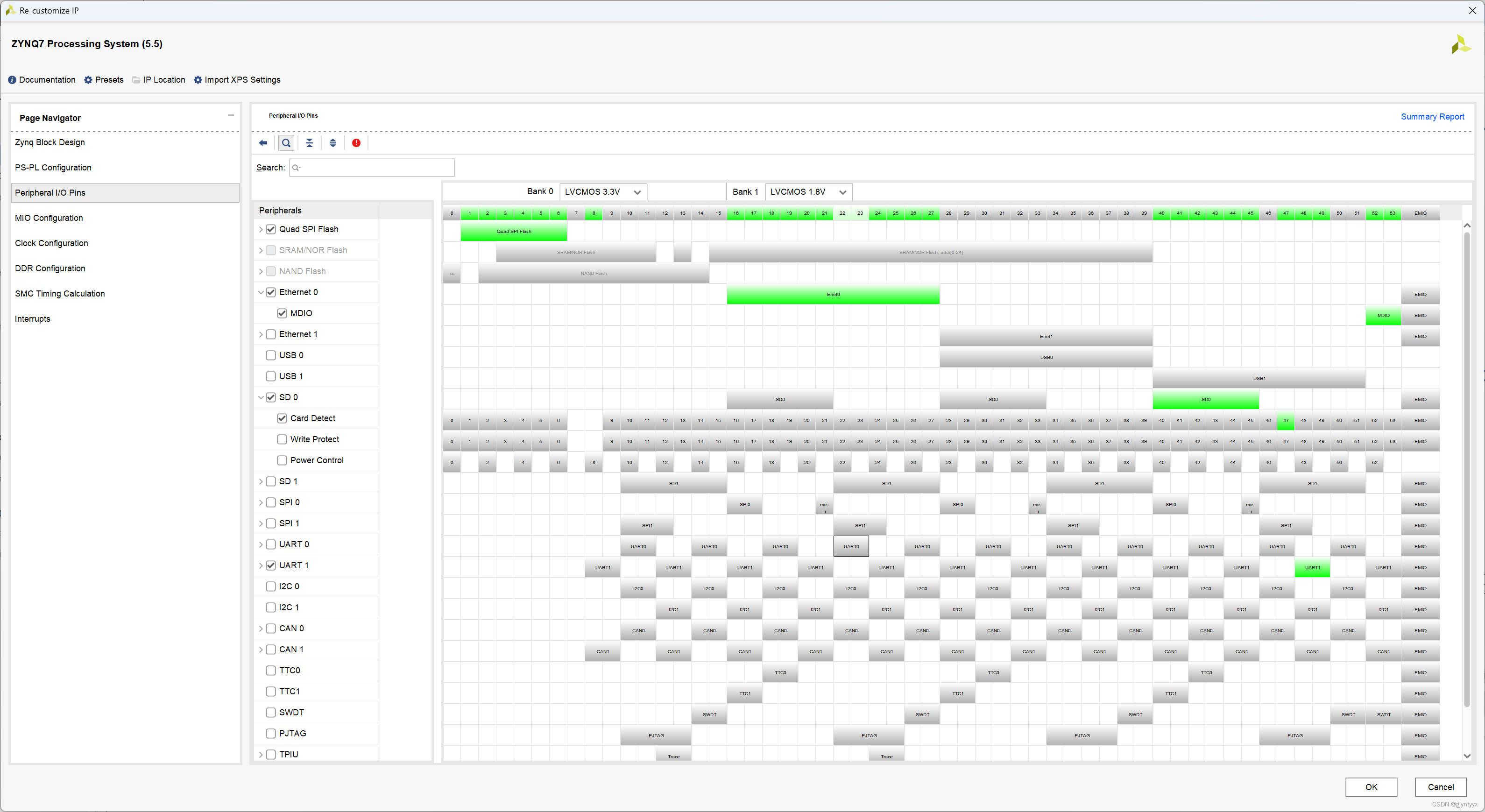
Task: Open Bank 1 LVCMOS 1.8V dropdown
Action: pos(808,192)
